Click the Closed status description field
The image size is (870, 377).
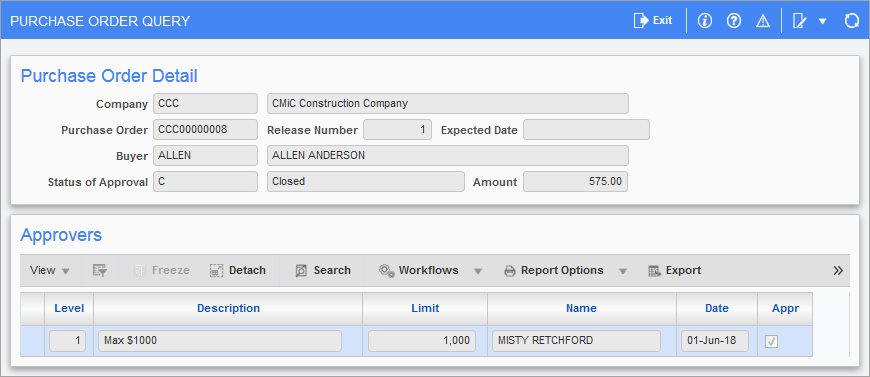(366, 182)
